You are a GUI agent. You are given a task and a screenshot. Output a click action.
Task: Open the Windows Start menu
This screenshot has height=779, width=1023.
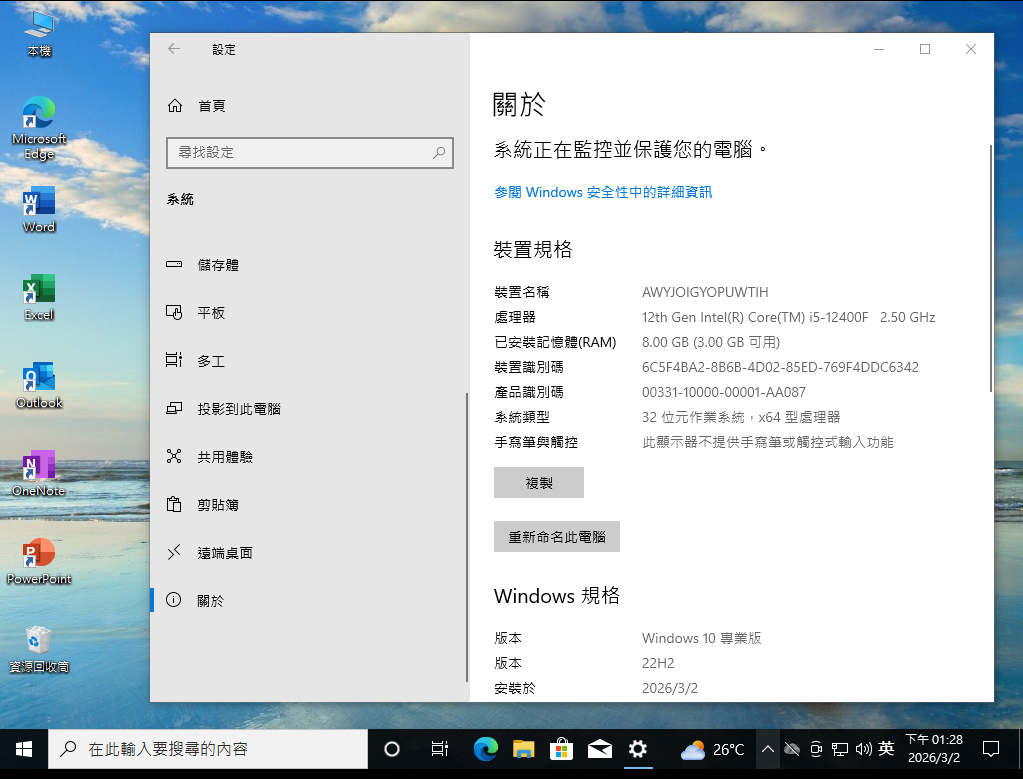pyautogui.click(x=24, y=749)
